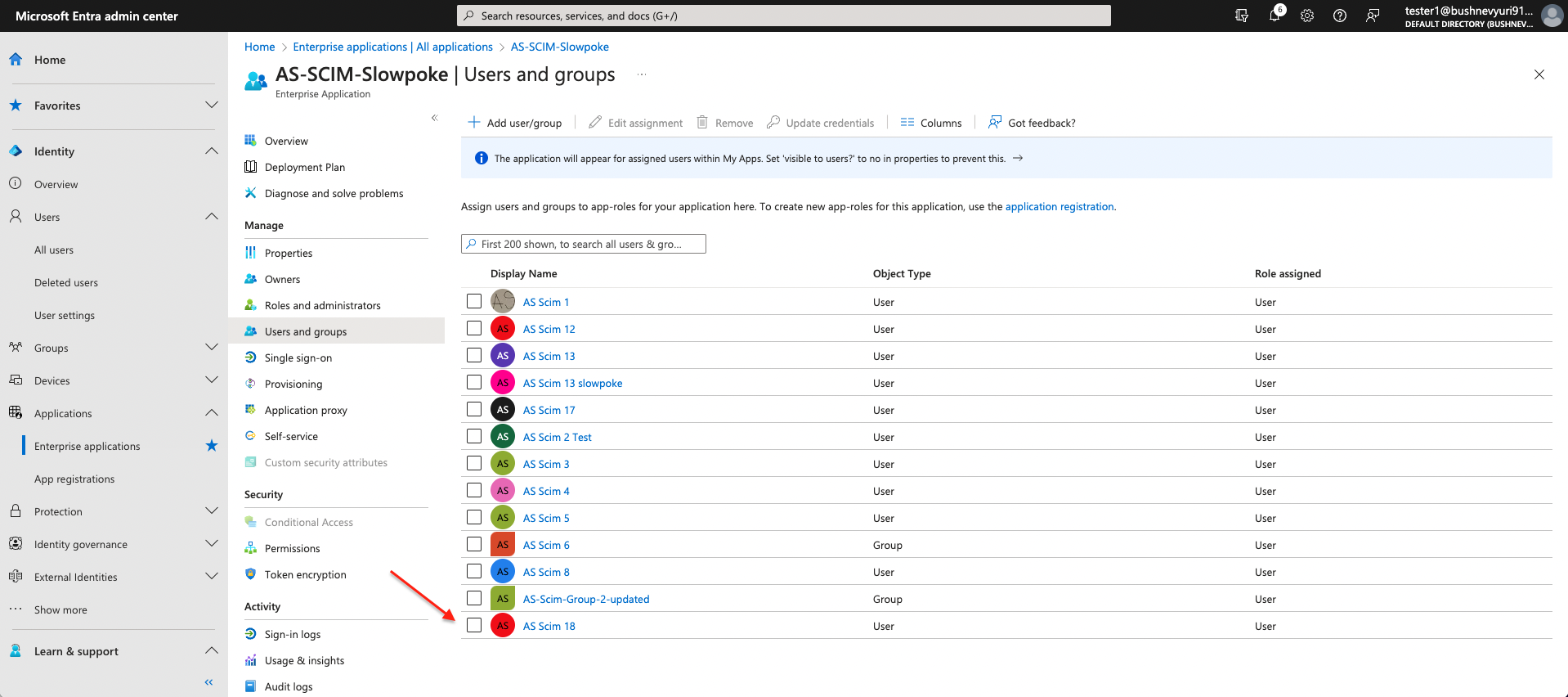Image resolution: width=1568 pixels, height=697 pixels.
Task: Check the box for AS Scim 17
Action: 474,409
